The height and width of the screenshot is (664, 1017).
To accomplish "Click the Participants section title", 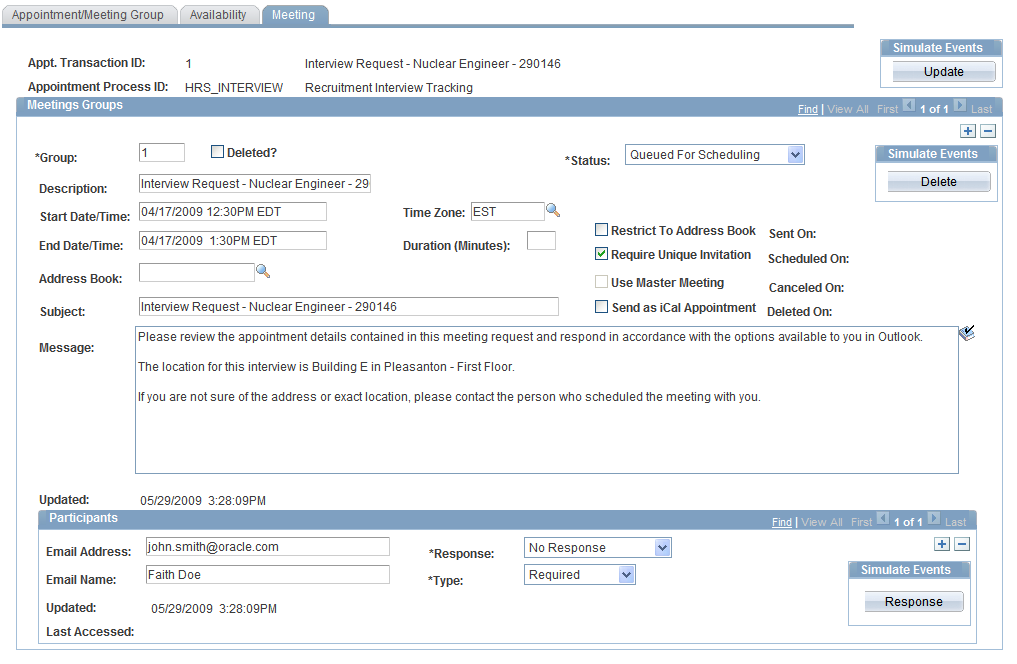I will pyautogui.click(x=84, y=518).
